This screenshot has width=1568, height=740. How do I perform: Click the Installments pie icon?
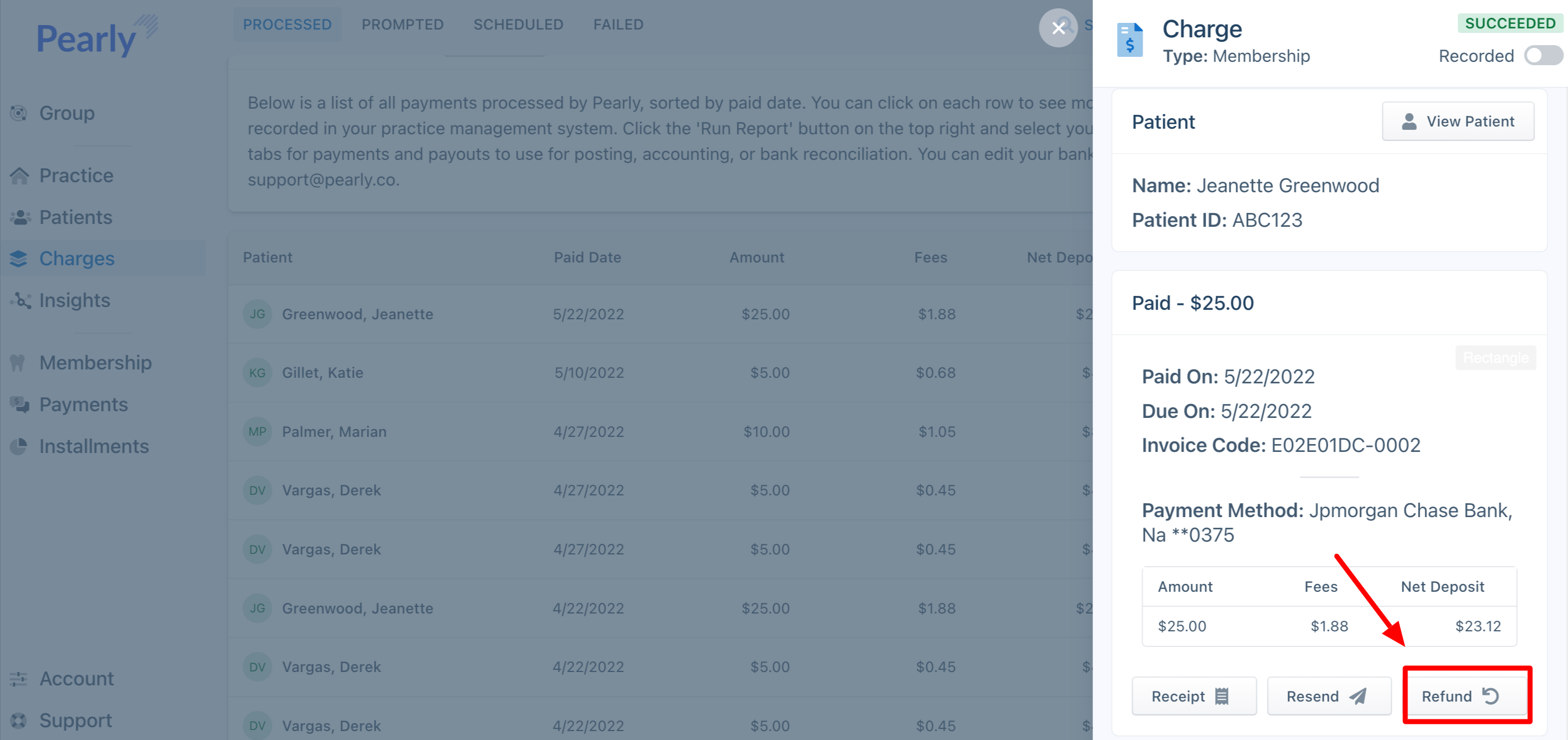point(19,446)
